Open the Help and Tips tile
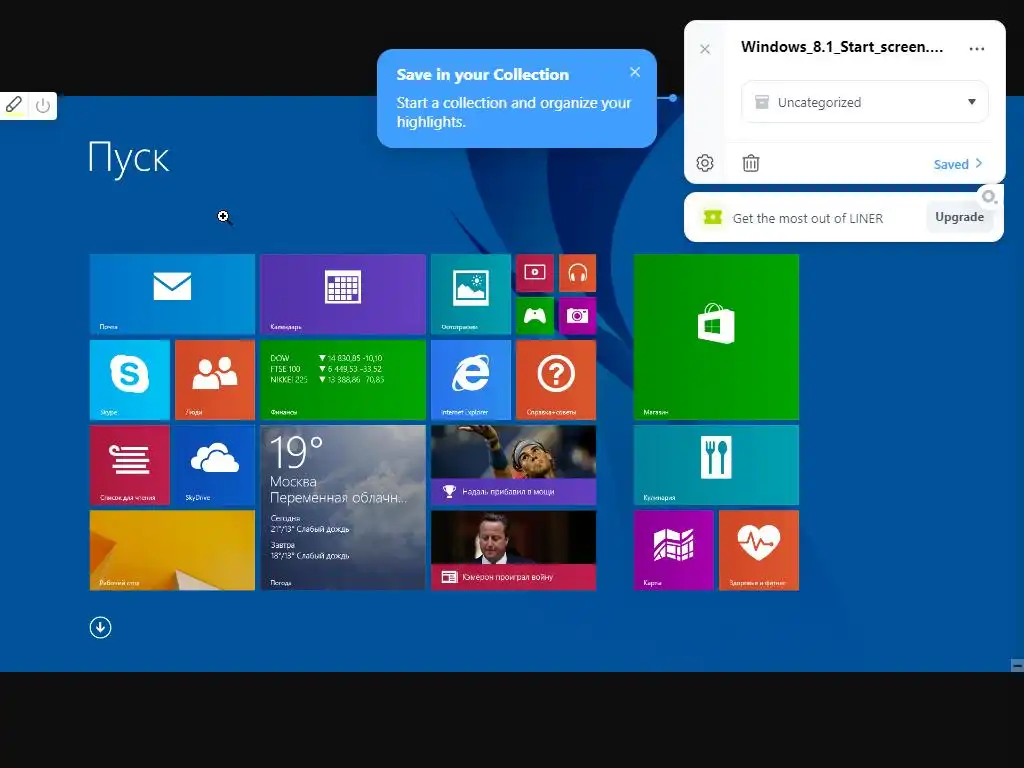 click(x=556, y=379)
